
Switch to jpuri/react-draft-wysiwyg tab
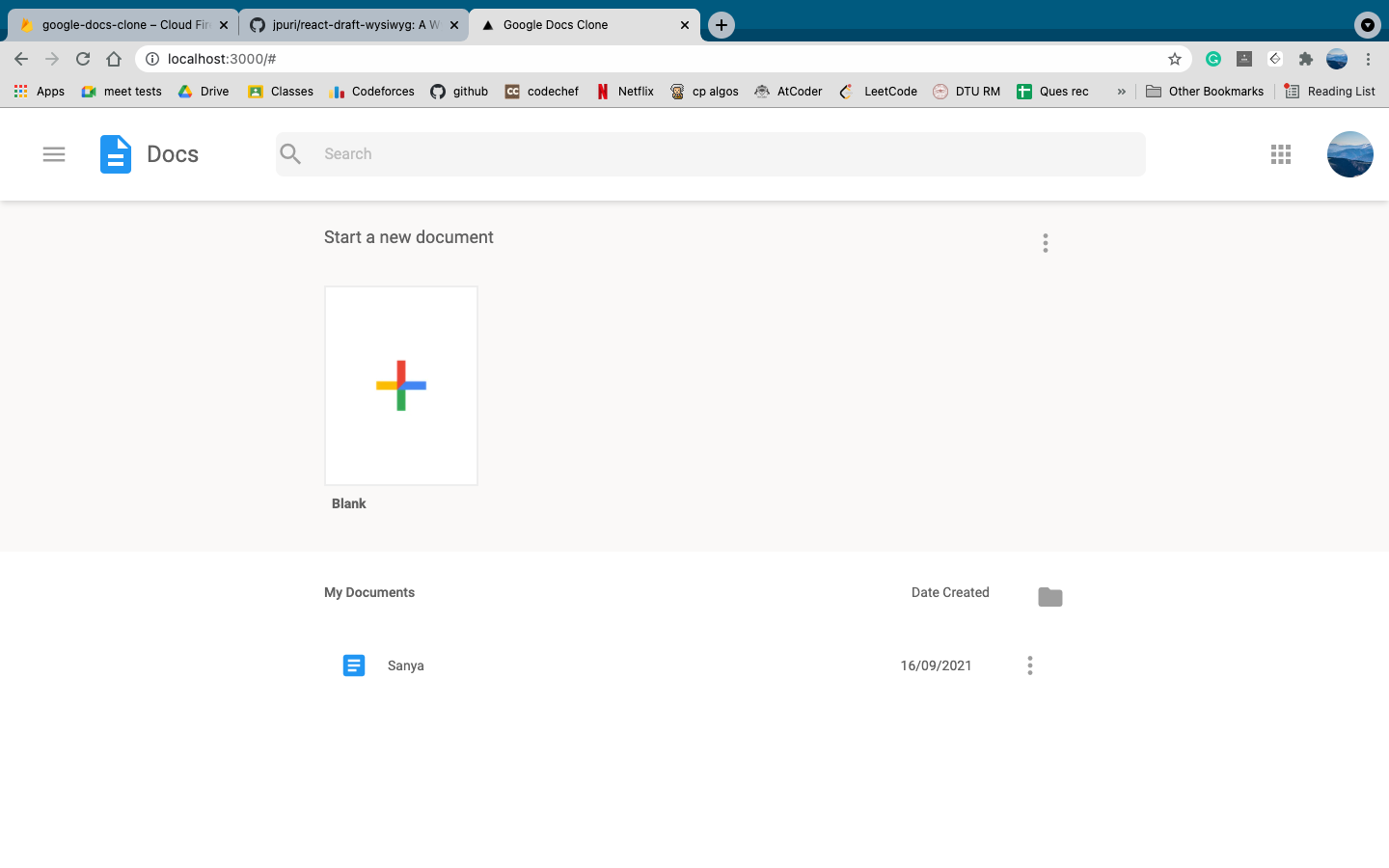[x=353, y=25]
